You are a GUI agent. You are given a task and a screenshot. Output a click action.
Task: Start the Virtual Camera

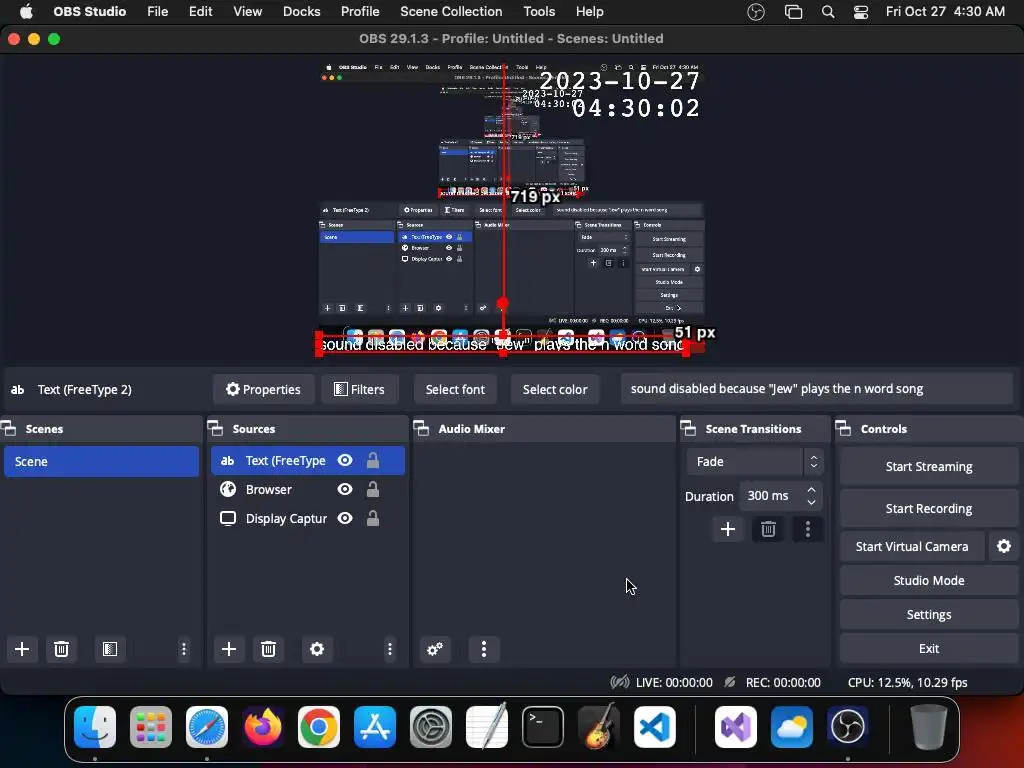(912, 547)
